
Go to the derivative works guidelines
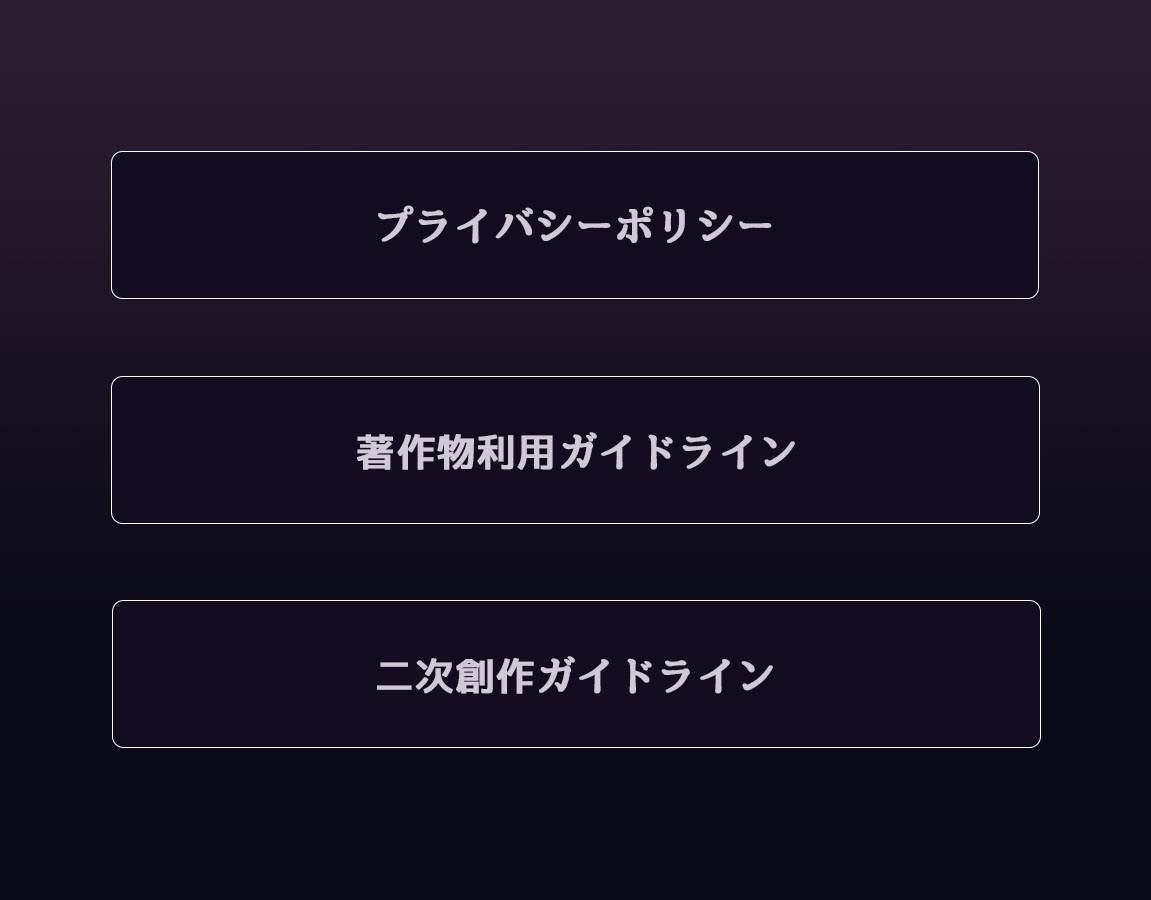(x=575, y=675)
